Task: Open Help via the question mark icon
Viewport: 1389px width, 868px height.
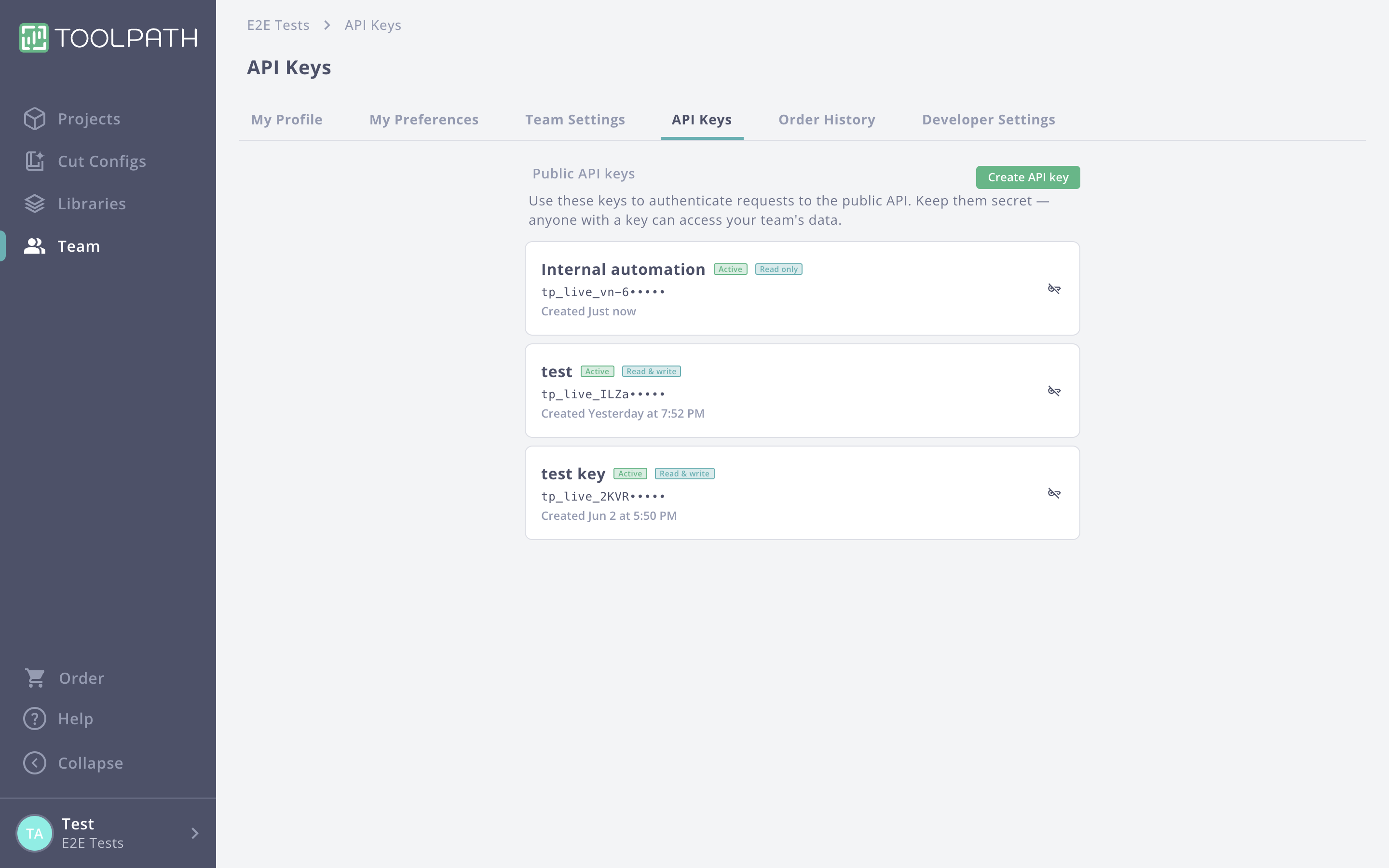Action: pos(34,719)
